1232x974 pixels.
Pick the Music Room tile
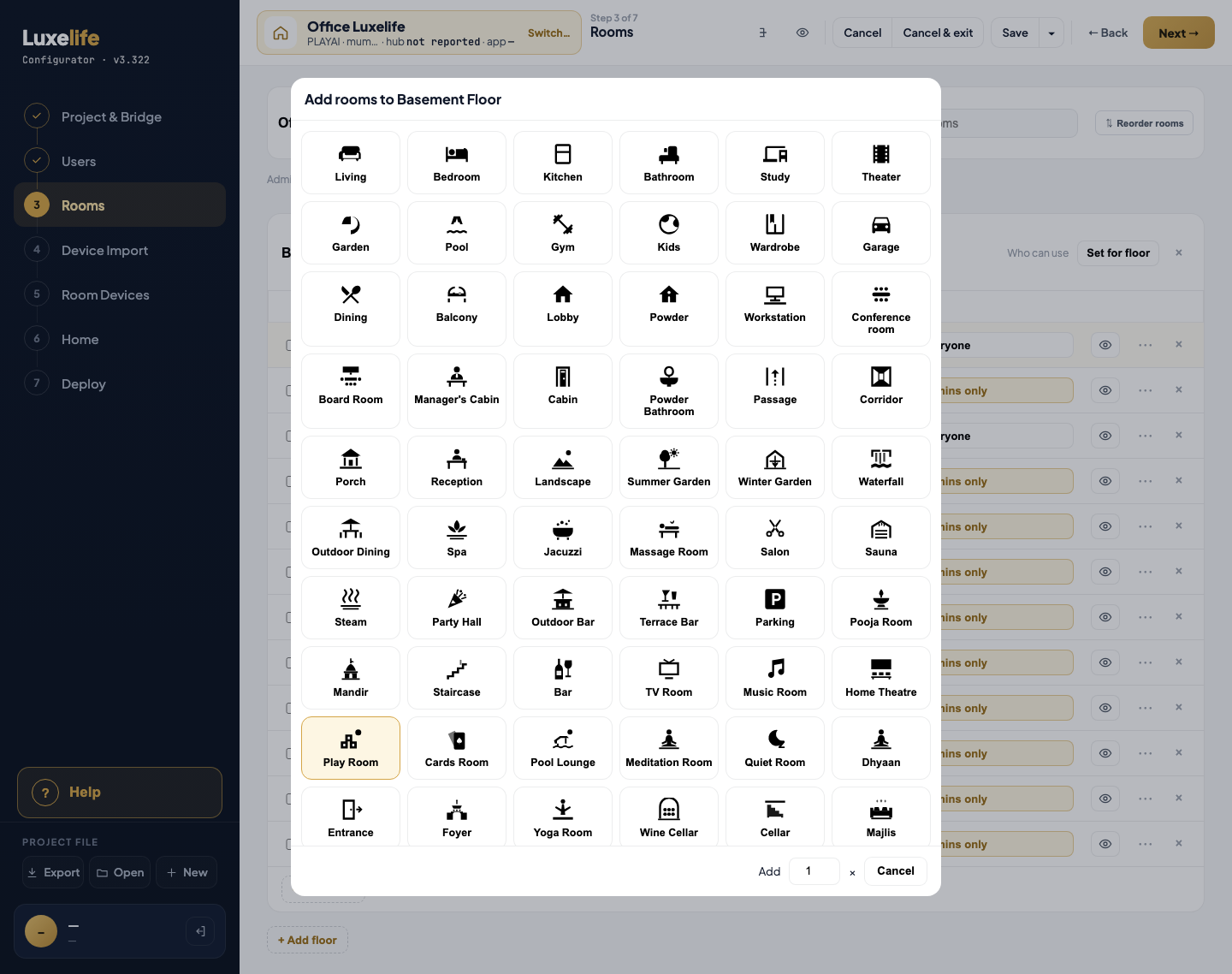tap(775, 678)
